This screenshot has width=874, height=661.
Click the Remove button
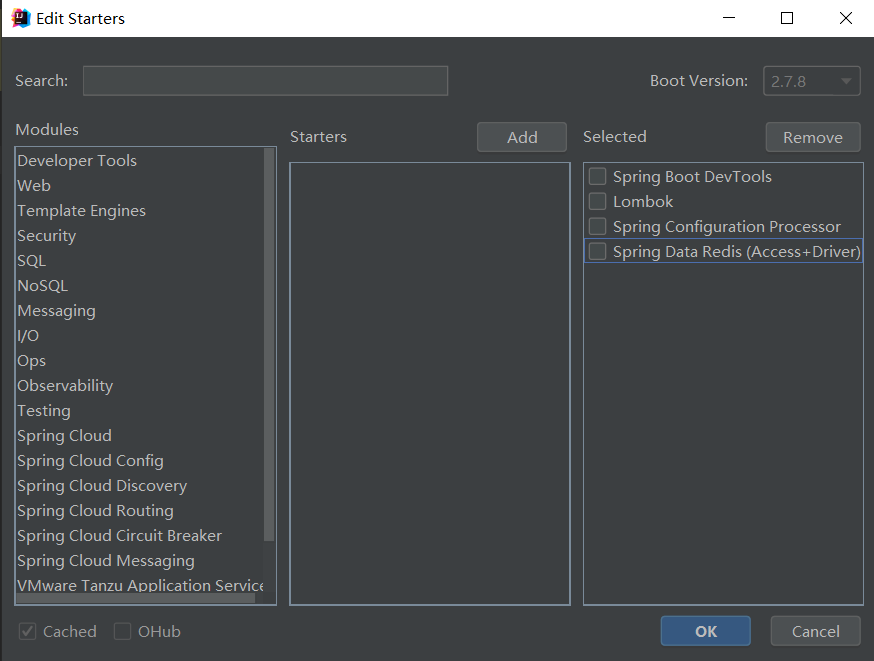[813, 137]
